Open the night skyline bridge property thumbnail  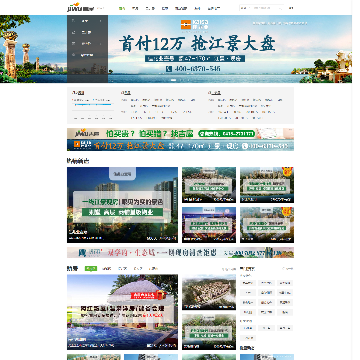[x=209, y=225]
